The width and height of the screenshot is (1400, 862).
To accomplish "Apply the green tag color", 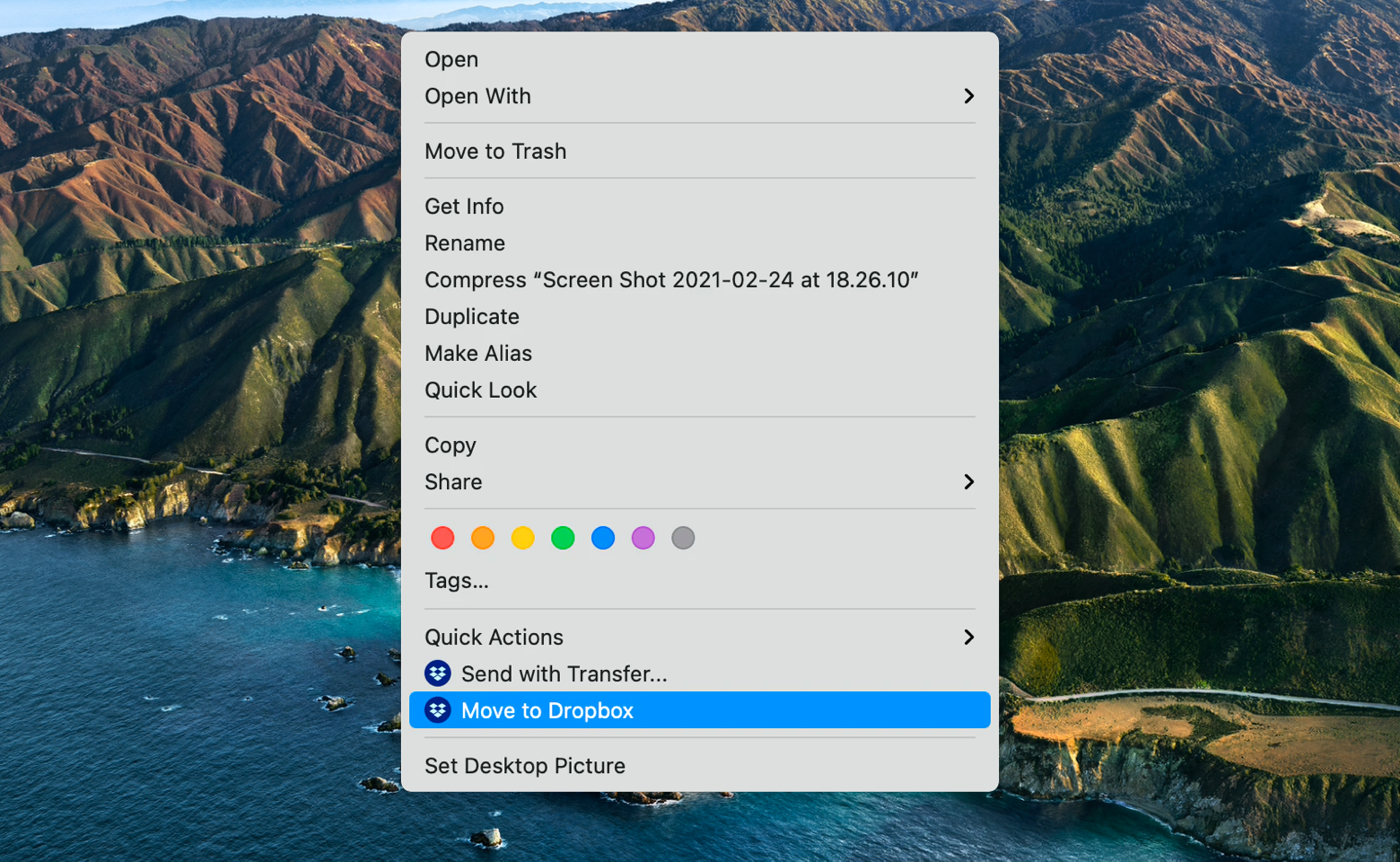I will [563, 538].
